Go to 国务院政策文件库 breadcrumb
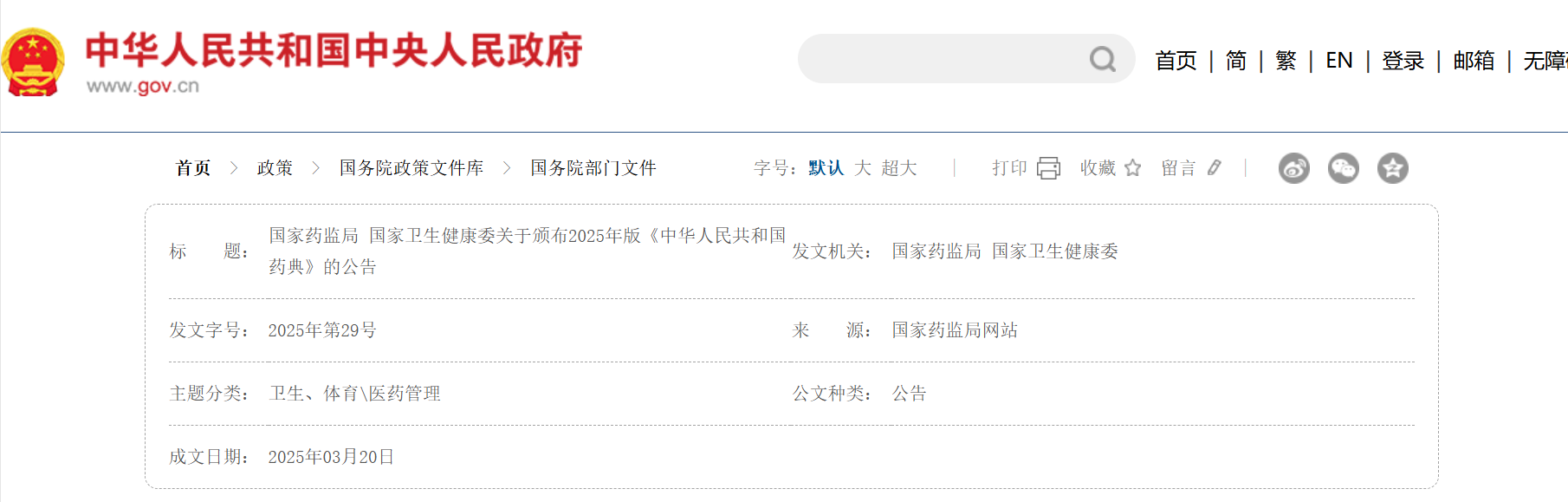The width and height of the screenshot is (1568, 502). point(411,168)
